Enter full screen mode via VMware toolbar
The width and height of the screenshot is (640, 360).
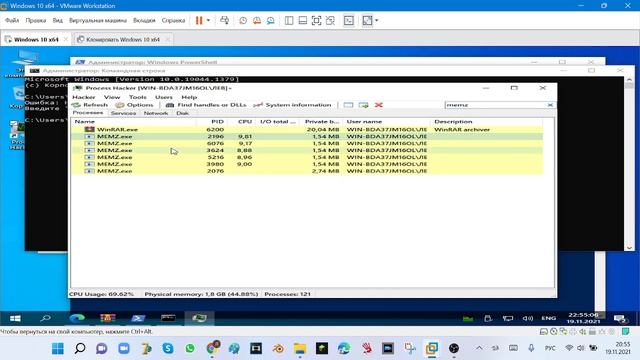pyautogui.click(x=316, y=20)
